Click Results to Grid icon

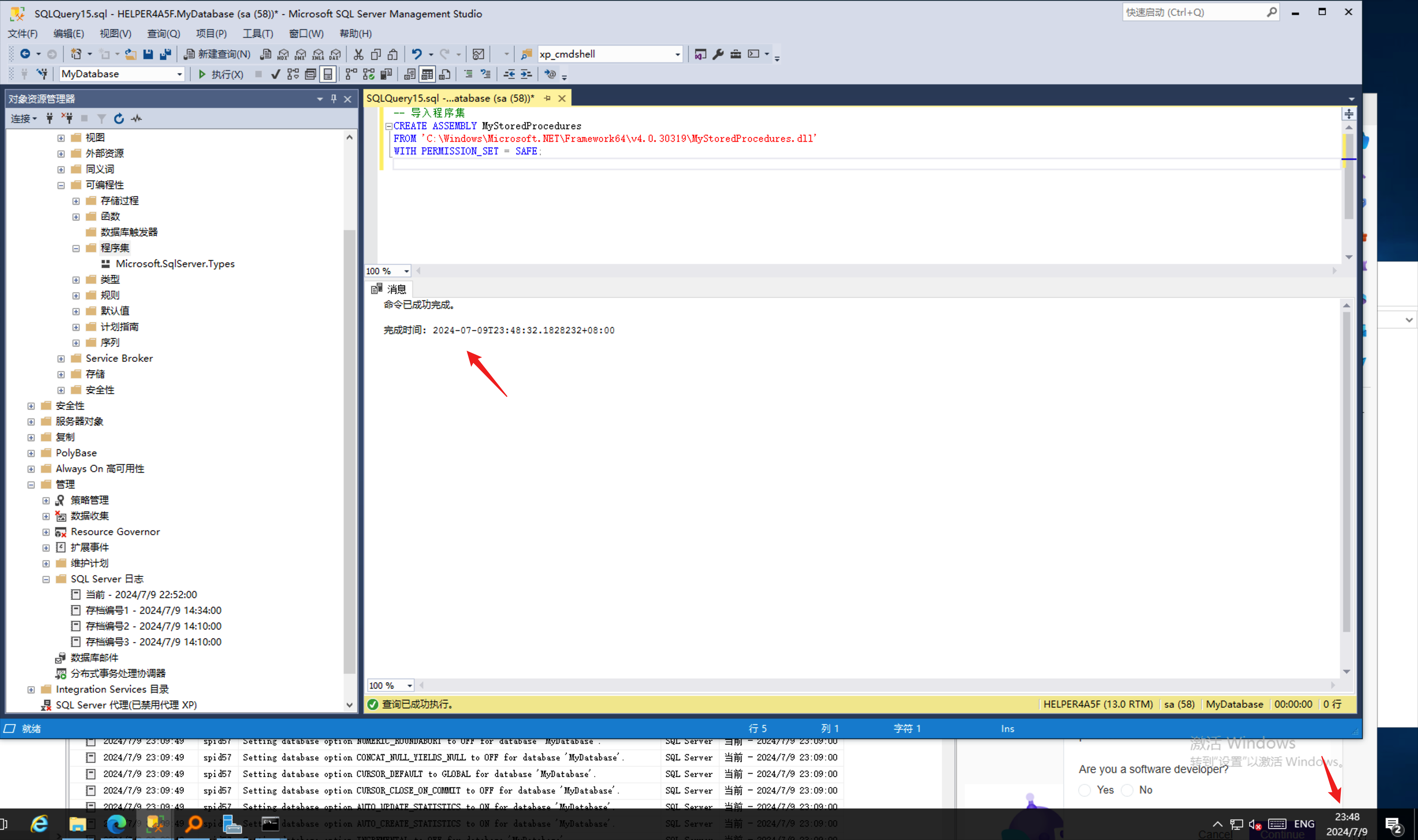(x=427, y=74)
